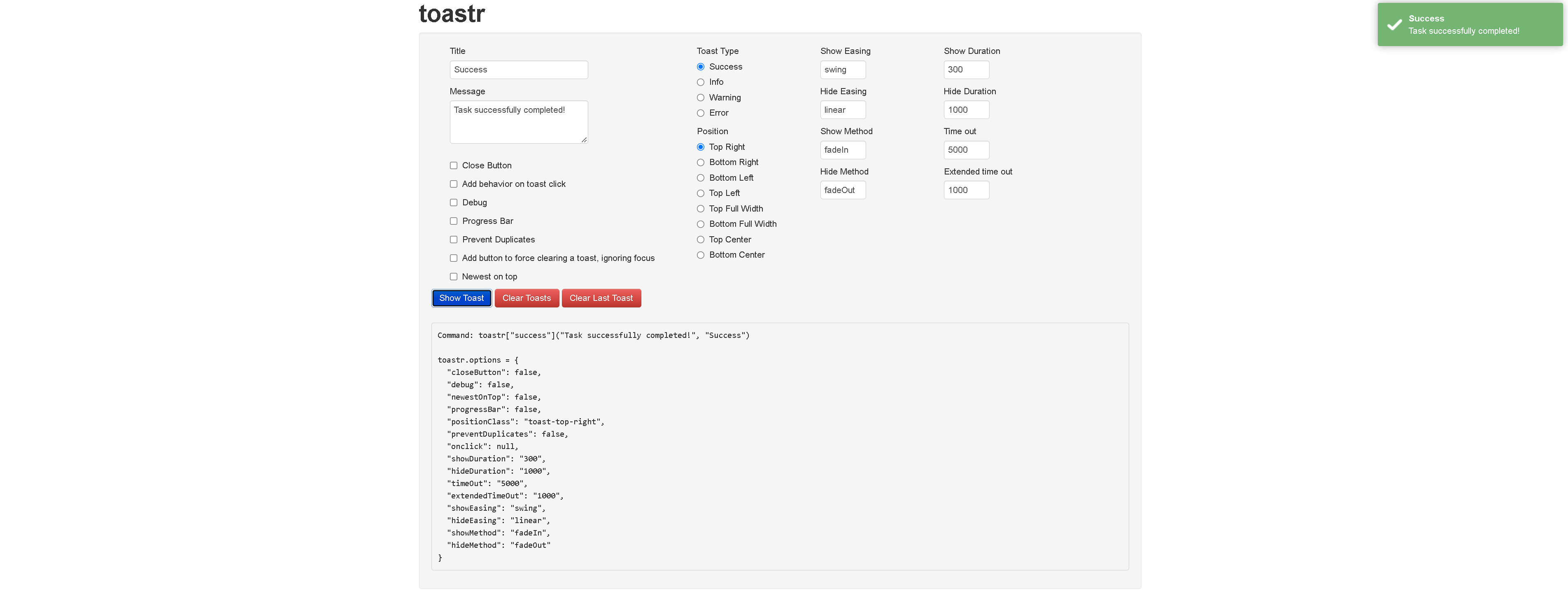
Task: Click the Position group label
Action: pyautogui.click(x=712, y=131)
